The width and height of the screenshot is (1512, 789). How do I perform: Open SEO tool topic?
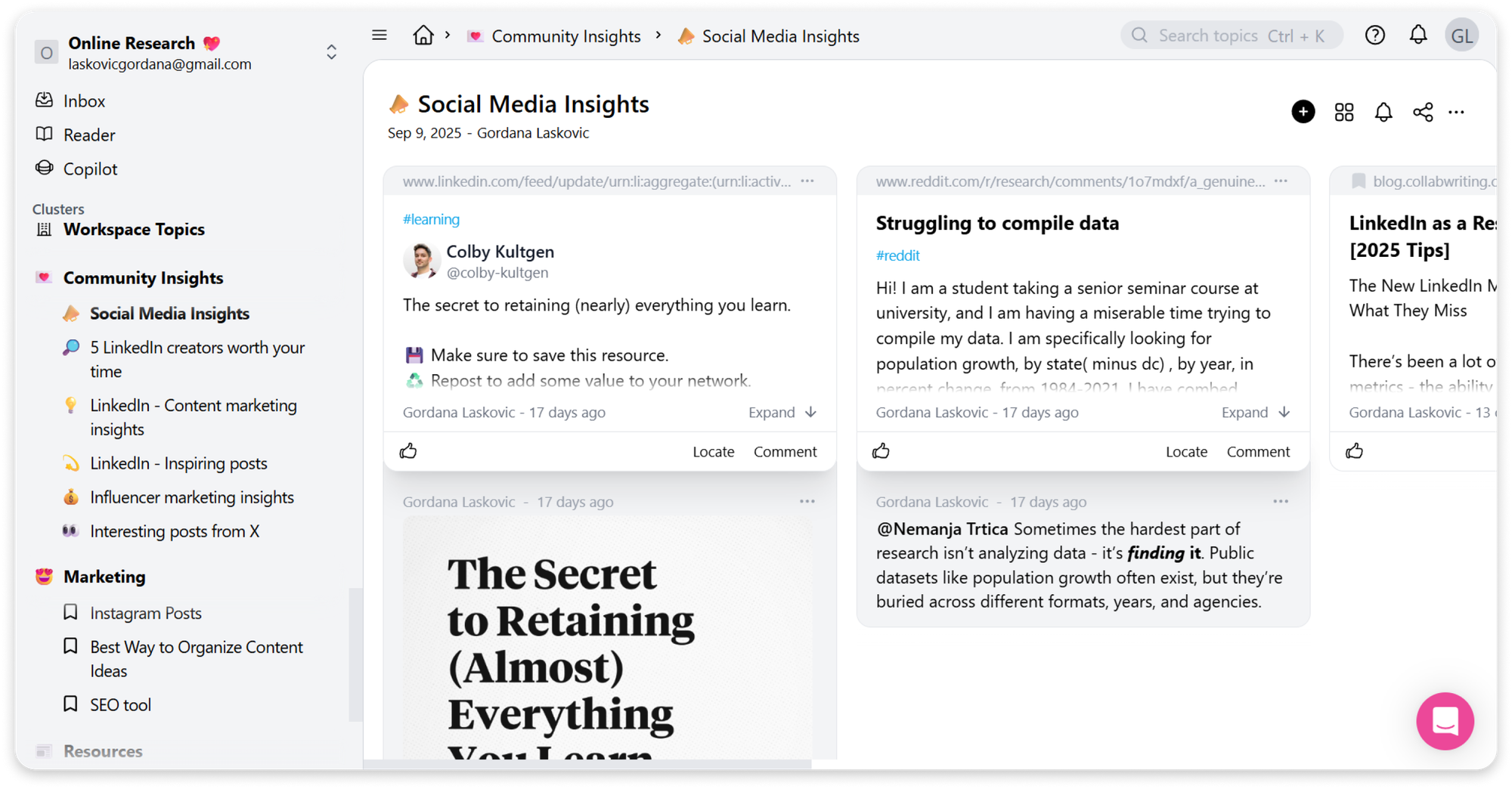[x=120, y=705]
